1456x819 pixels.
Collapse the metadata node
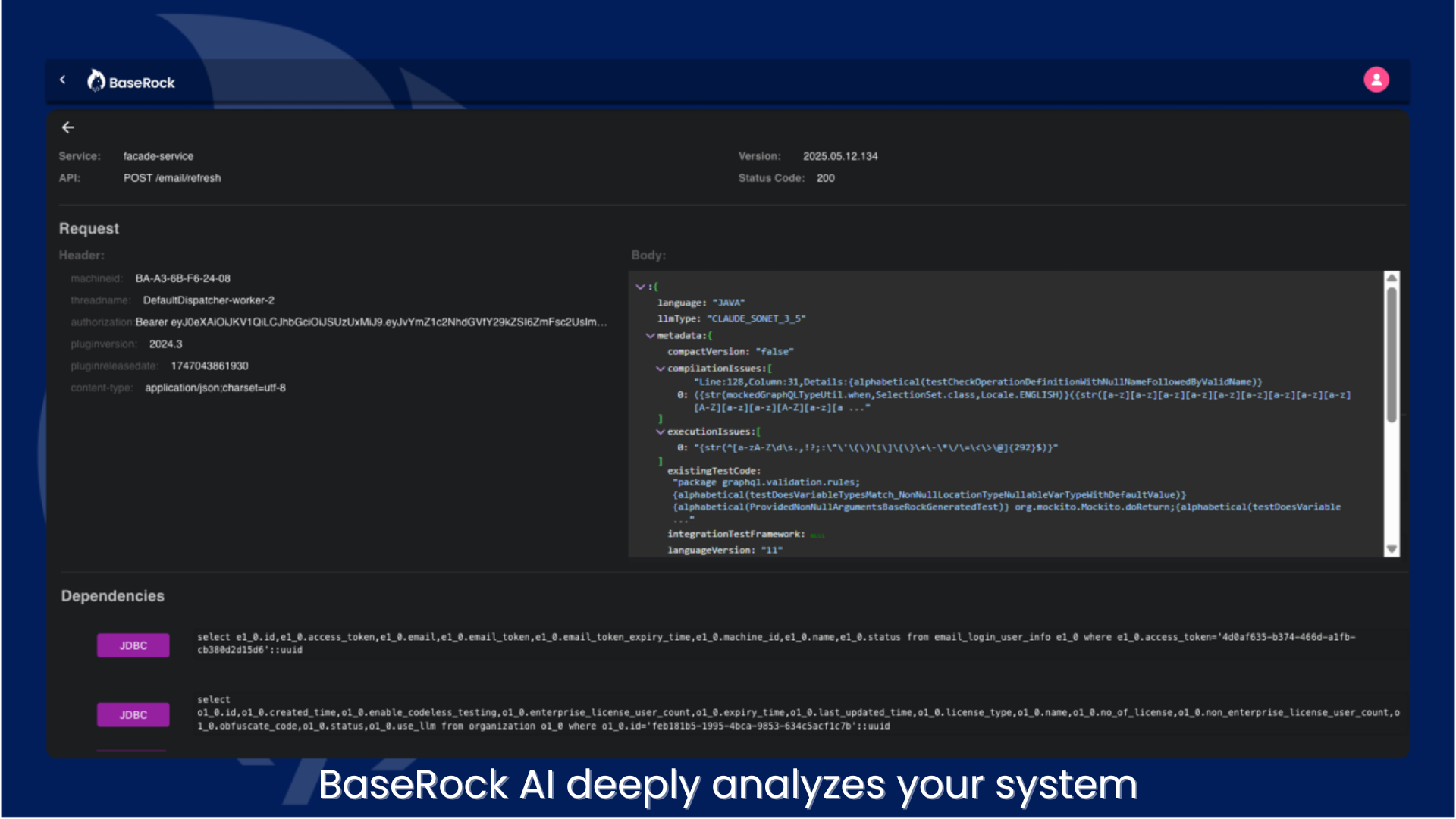tap(650, 335)
